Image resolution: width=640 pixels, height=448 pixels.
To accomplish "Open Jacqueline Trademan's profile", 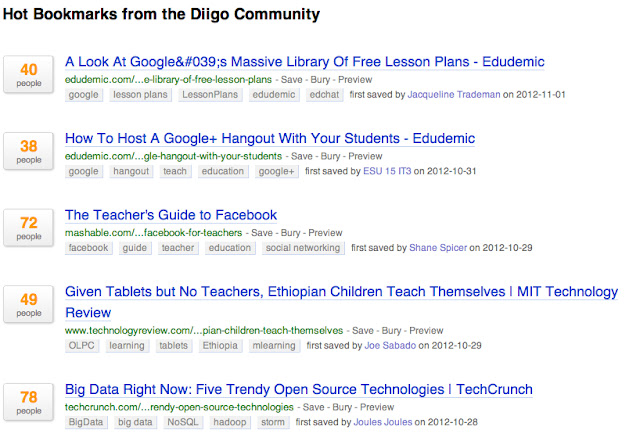I will pyautogui.click(x=454, y=95).
